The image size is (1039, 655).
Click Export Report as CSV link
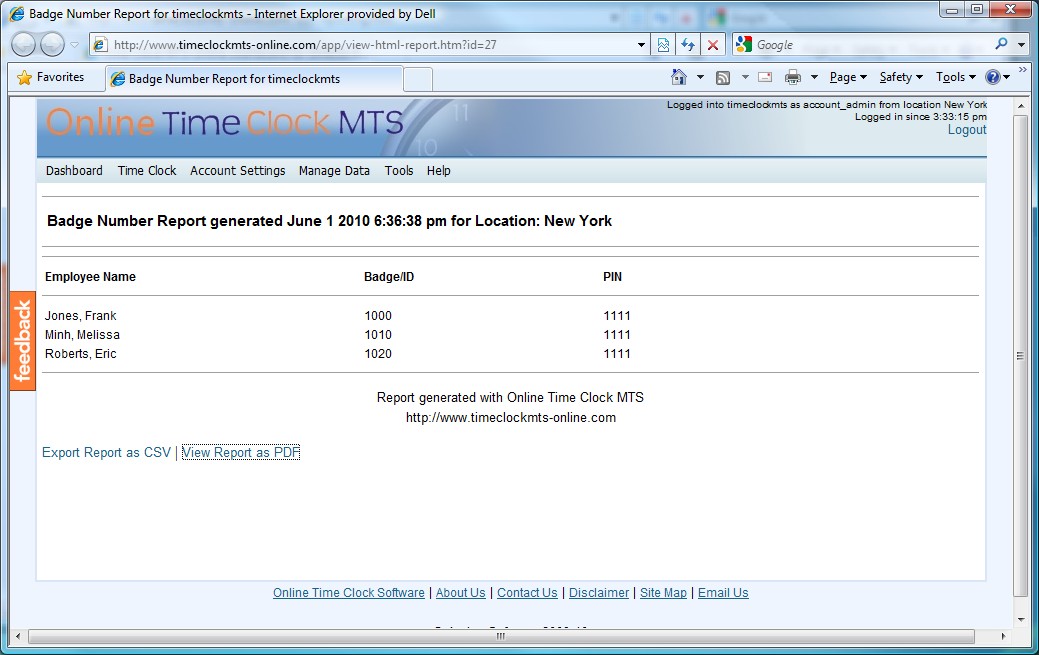point(107,452)
